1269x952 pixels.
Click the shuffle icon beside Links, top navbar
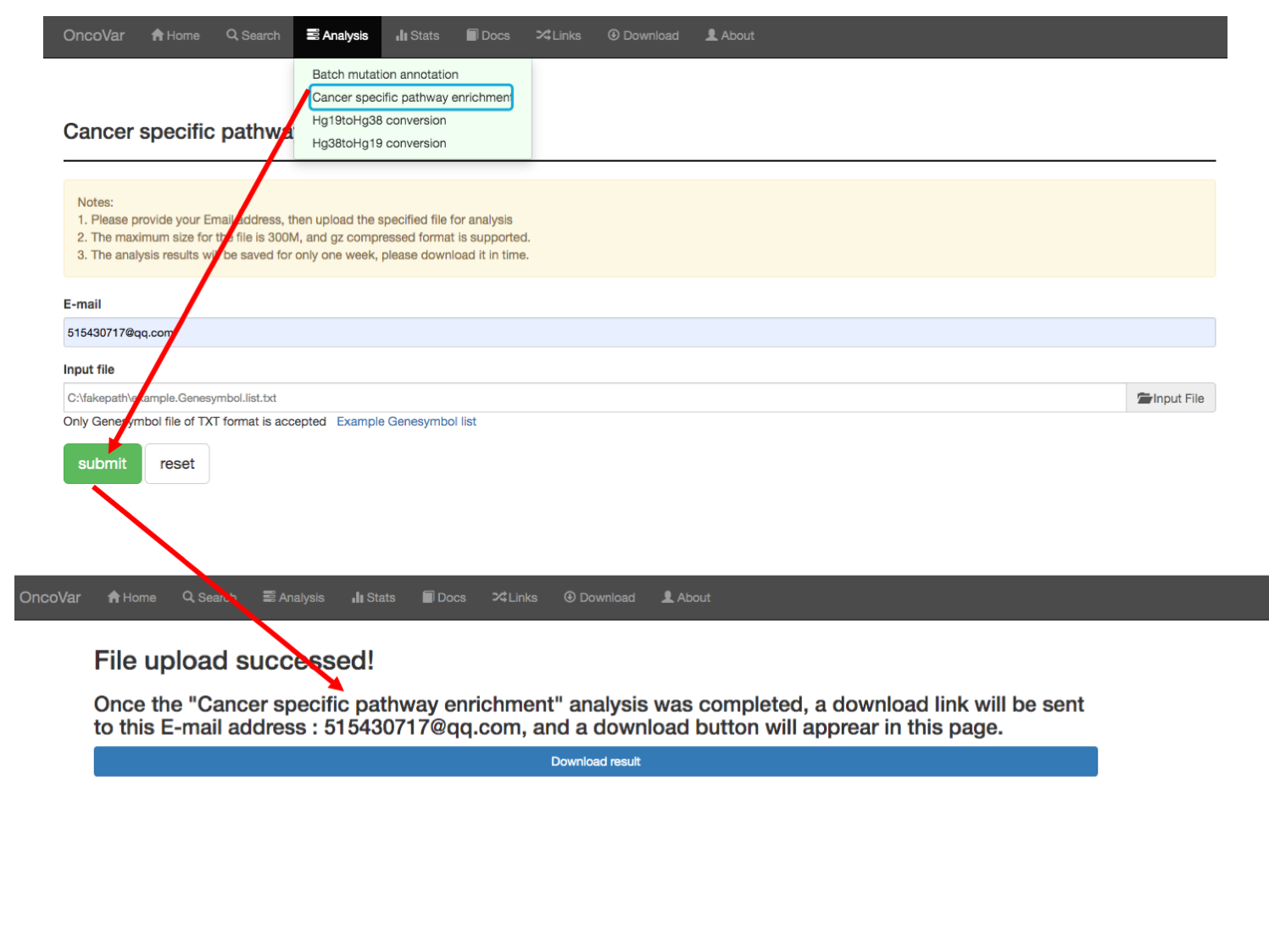coord(543,35)
